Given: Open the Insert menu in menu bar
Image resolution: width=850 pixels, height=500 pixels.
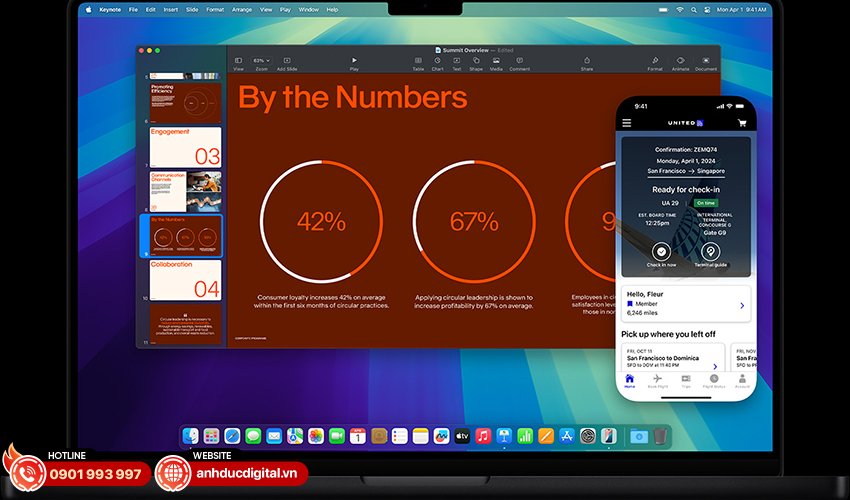Looking at the screenshot, I should [x=169, y=9].
